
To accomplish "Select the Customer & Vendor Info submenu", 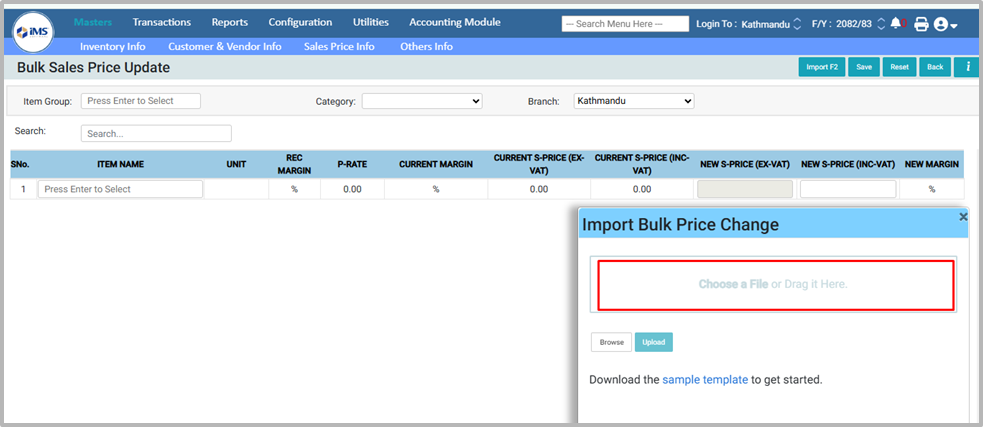I will tap(224, 46).
